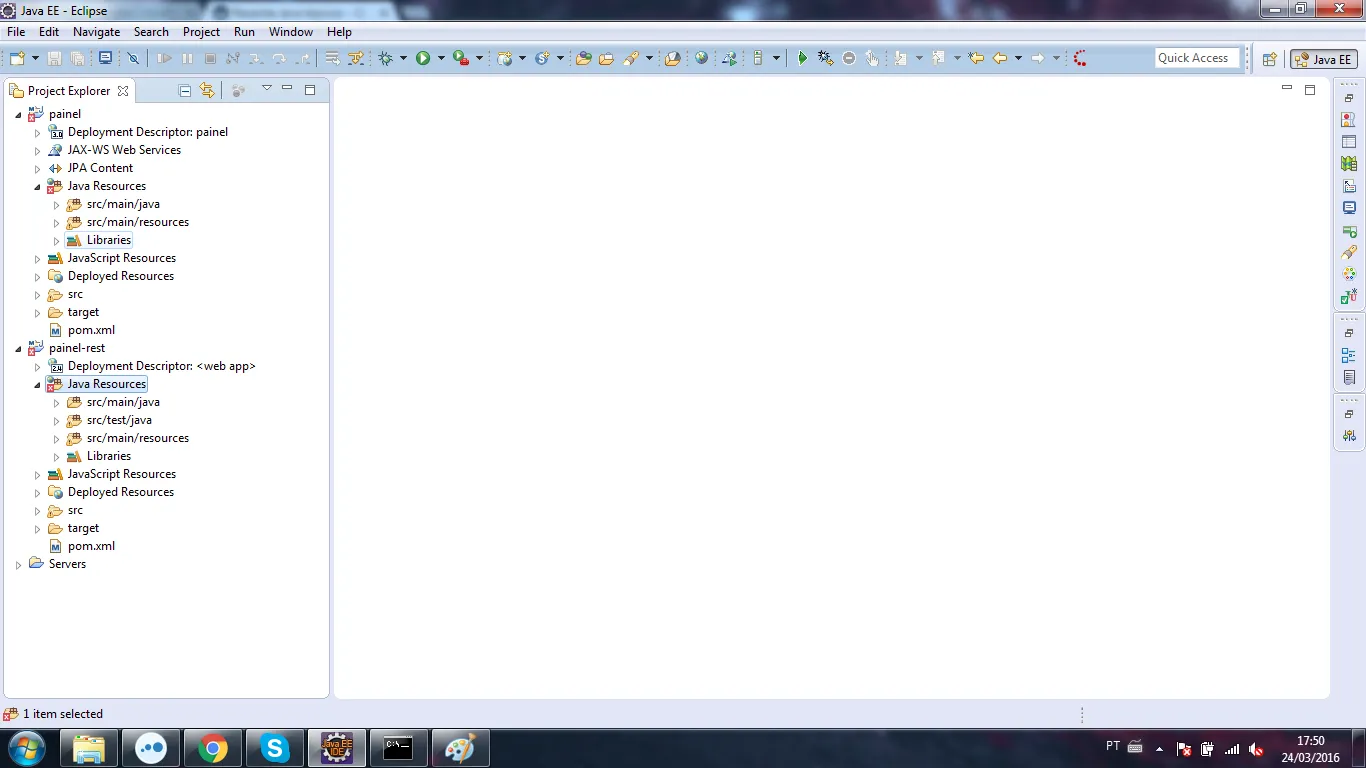The height and width of the screenshot is (768, 1366).
Task: Click the green Run button in toolbar
Action: coord(423,59)
